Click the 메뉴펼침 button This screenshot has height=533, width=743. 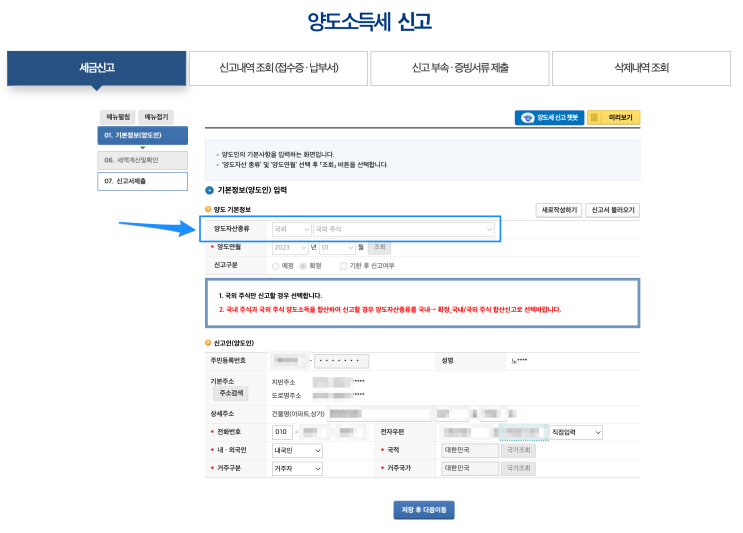118,117
